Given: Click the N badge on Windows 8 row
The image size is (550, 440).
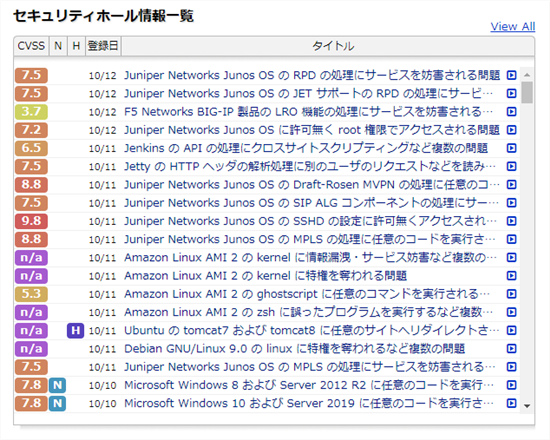Looking at the screenshot, I should pyautogui.click(x=58, y=385).
